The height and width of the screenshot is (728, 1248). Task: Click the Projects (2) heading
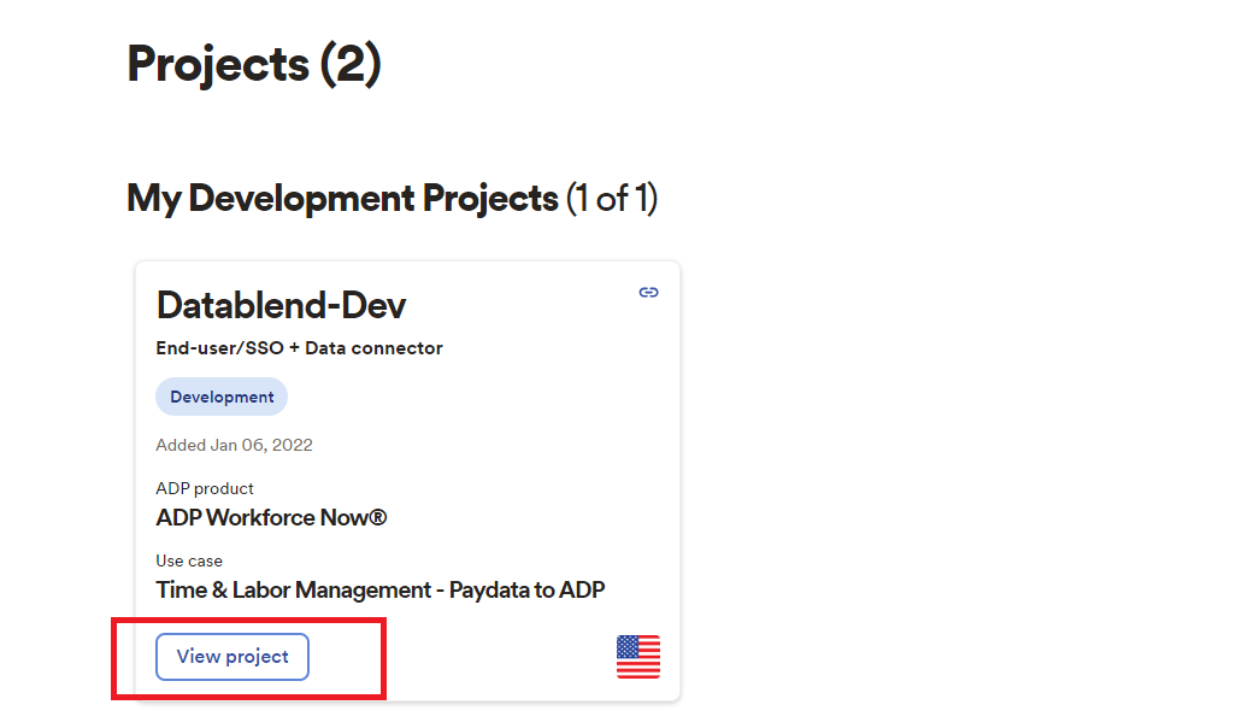click(253, 63)
